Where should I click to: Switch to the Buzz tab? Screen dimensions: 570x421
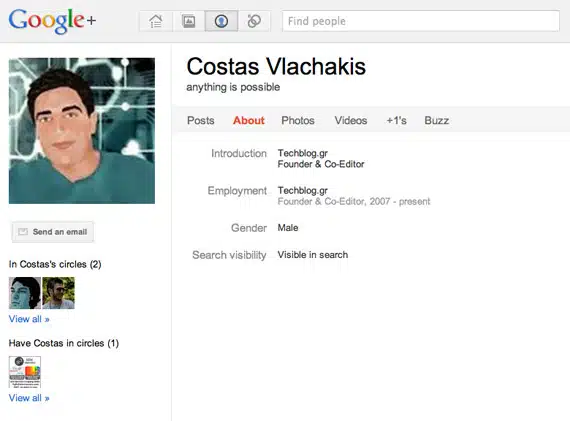pyautogui.click(x=437, y=120)
